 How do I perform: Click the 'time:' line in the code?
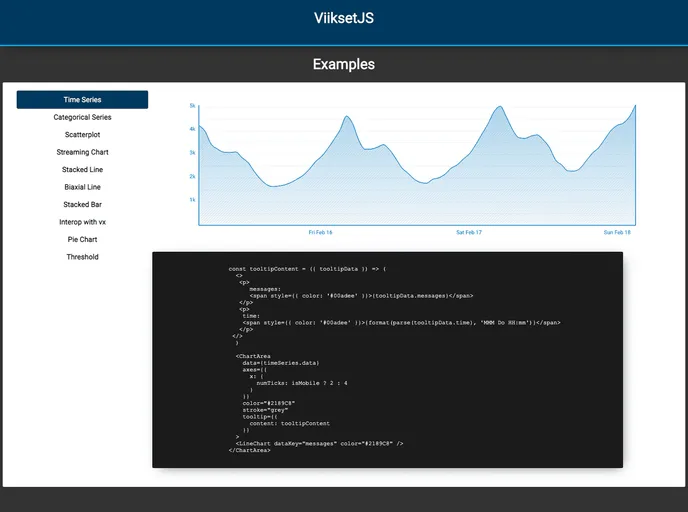click(x=251, y=316)
